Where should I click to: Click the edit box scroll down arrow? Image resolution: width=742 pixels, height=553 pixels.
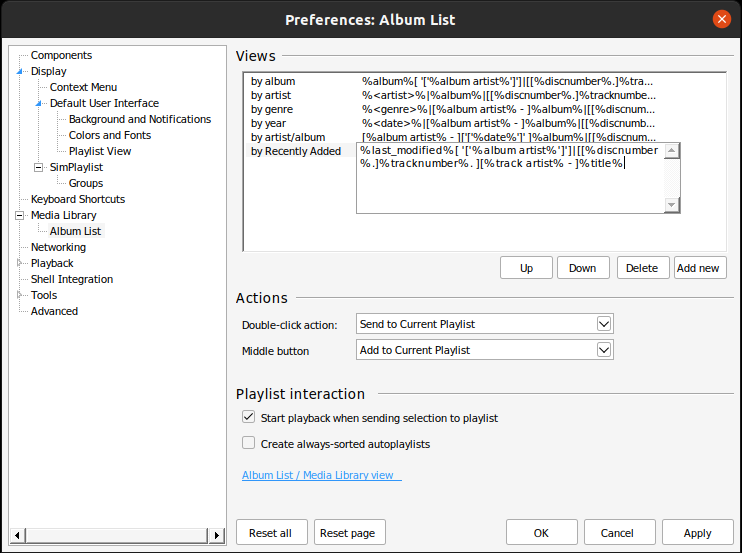click(671, 205)
